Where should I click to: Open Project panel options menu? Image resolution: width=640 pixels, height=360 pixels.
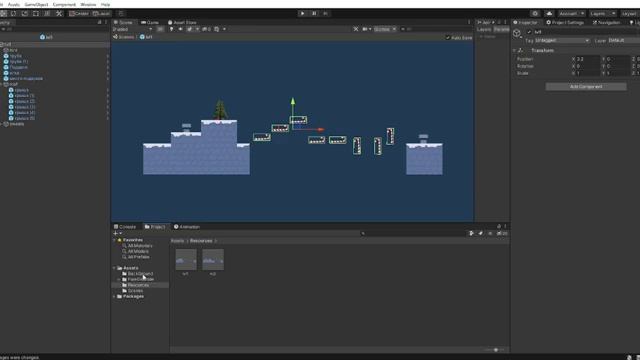click(505, 226)
